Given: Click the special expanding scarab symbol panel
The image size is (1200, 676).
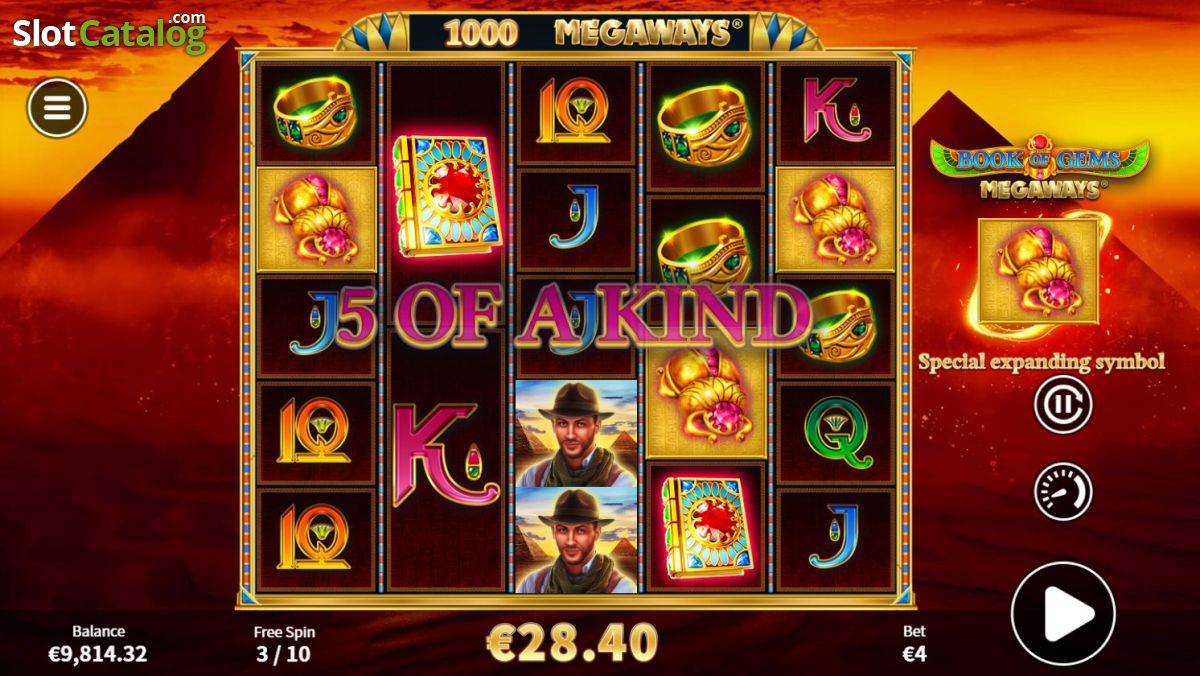Looking at the screenshot, I should pos(1038,270).
